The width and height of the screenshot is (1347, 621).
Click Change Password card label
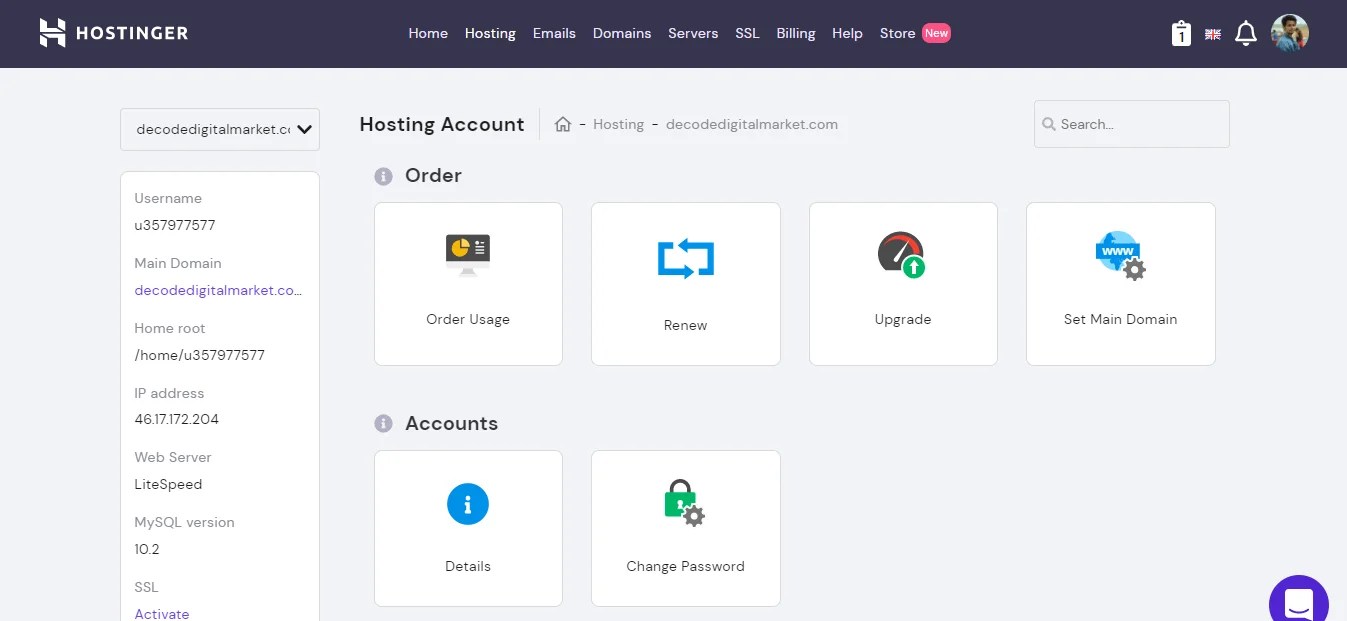point(686,566)
